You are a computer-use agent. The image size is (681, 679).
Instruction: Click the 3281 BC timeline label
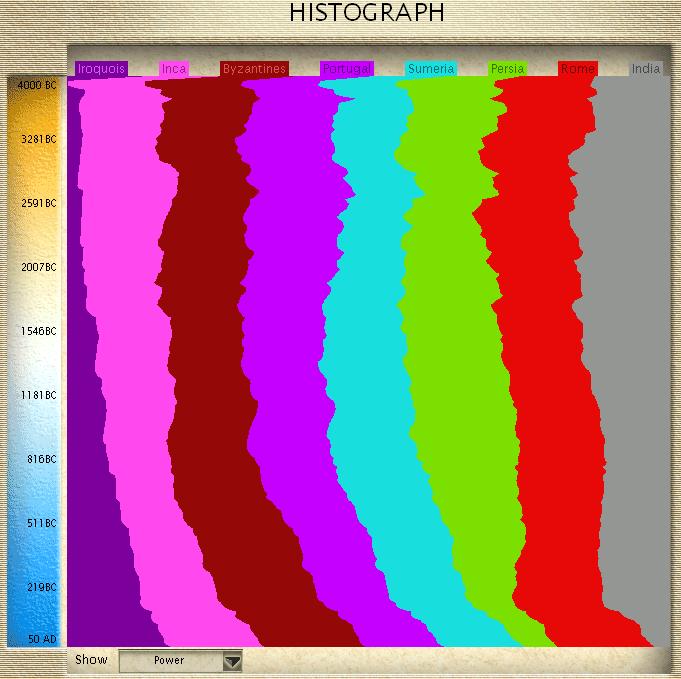tap(39, 139)
